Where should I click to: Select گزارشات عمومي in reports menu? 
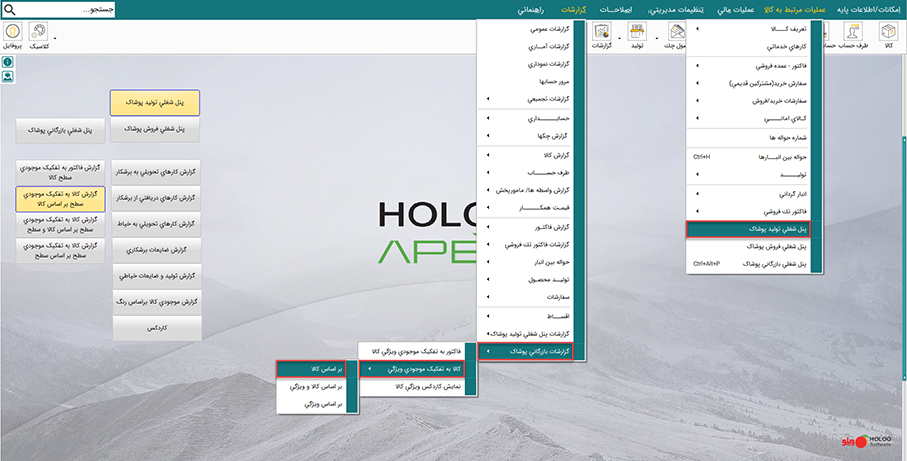[x=526, y=28]
